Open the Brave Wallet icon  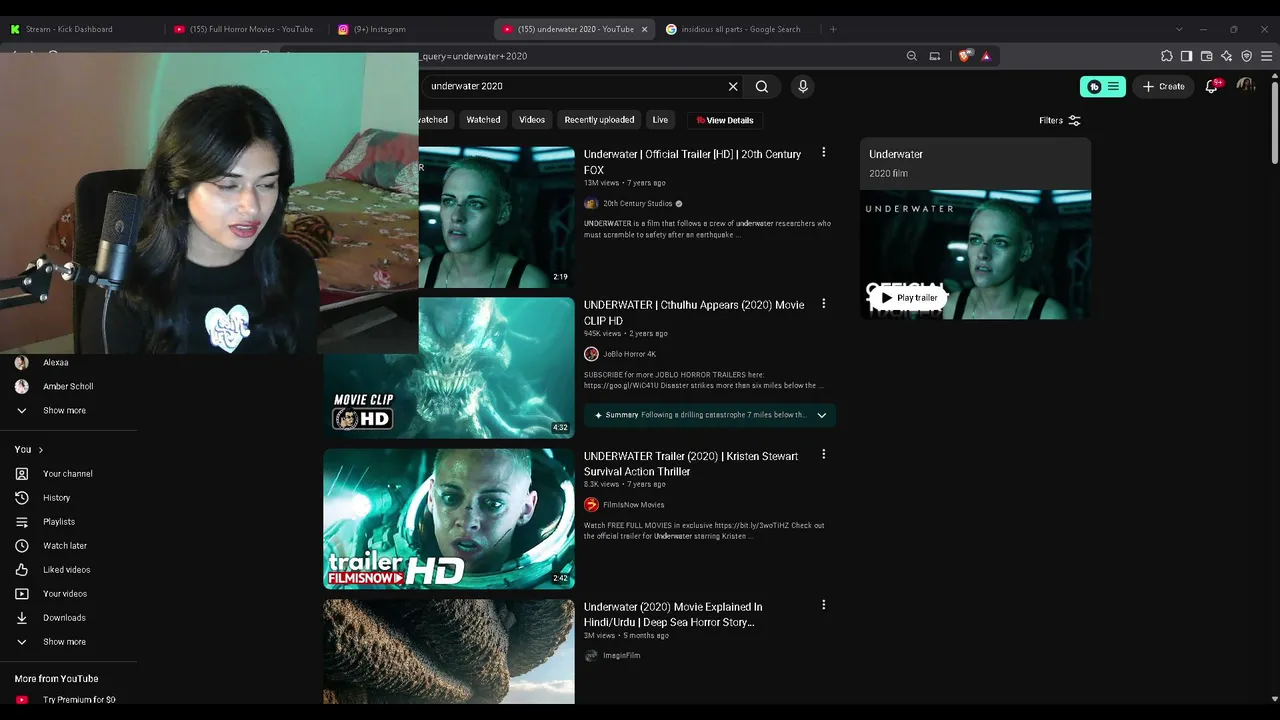click(1207, 56)
